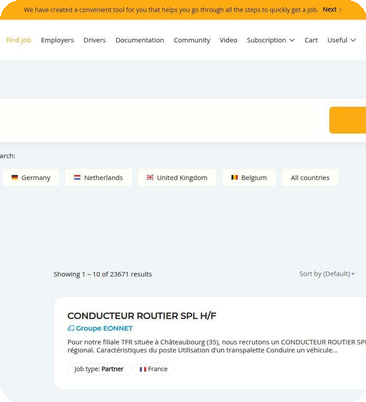Click the job search input field
366x402 pixels.
(157, 120)
